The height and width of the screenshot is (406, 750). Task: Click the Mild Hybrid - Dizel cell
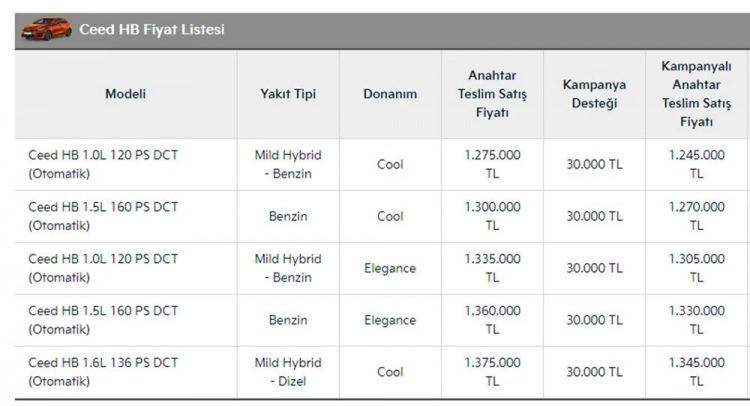pyautogui.click(x=288, y=372)
